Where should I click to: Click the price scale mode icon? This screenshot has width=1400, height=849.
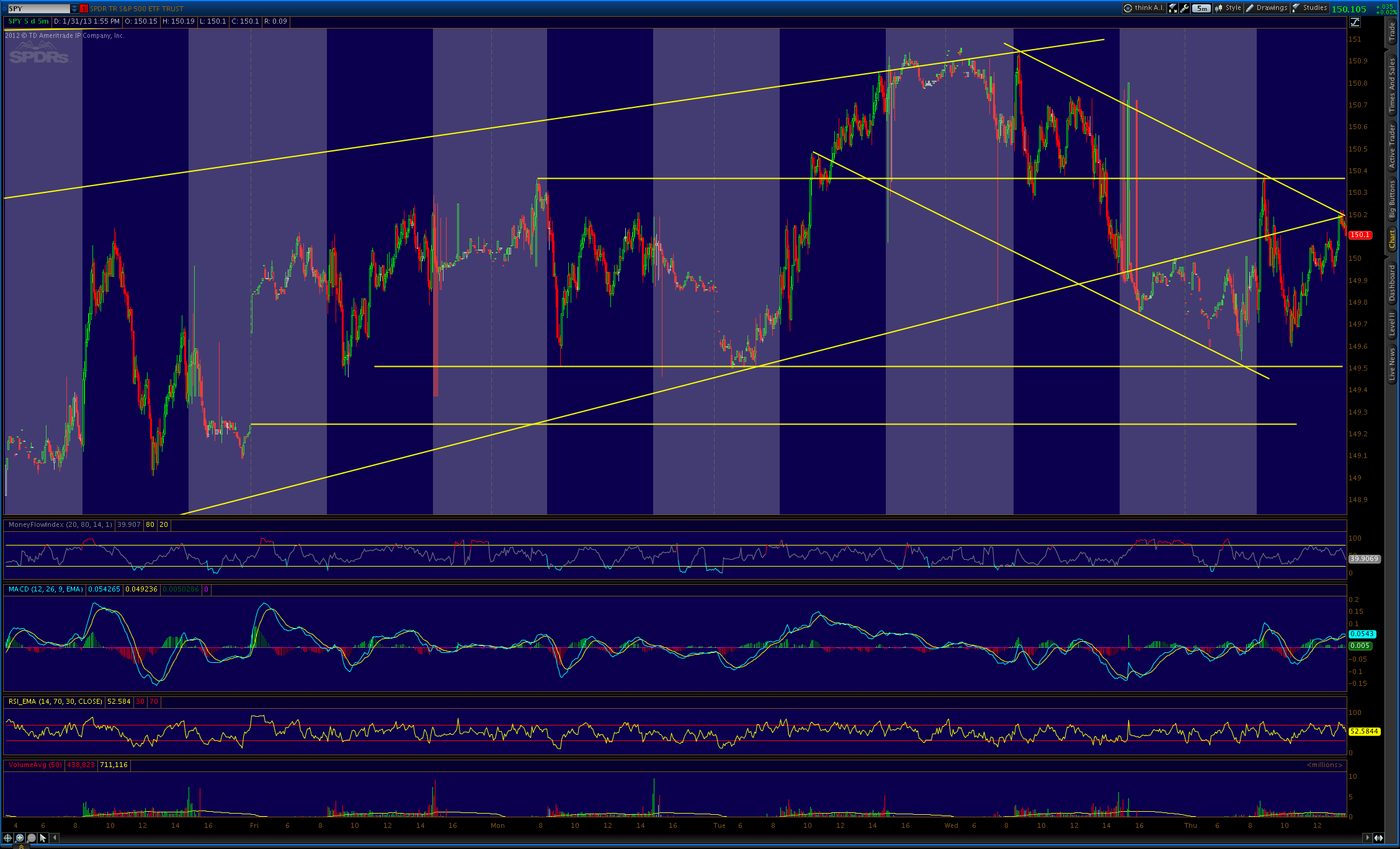[1355, 22]
